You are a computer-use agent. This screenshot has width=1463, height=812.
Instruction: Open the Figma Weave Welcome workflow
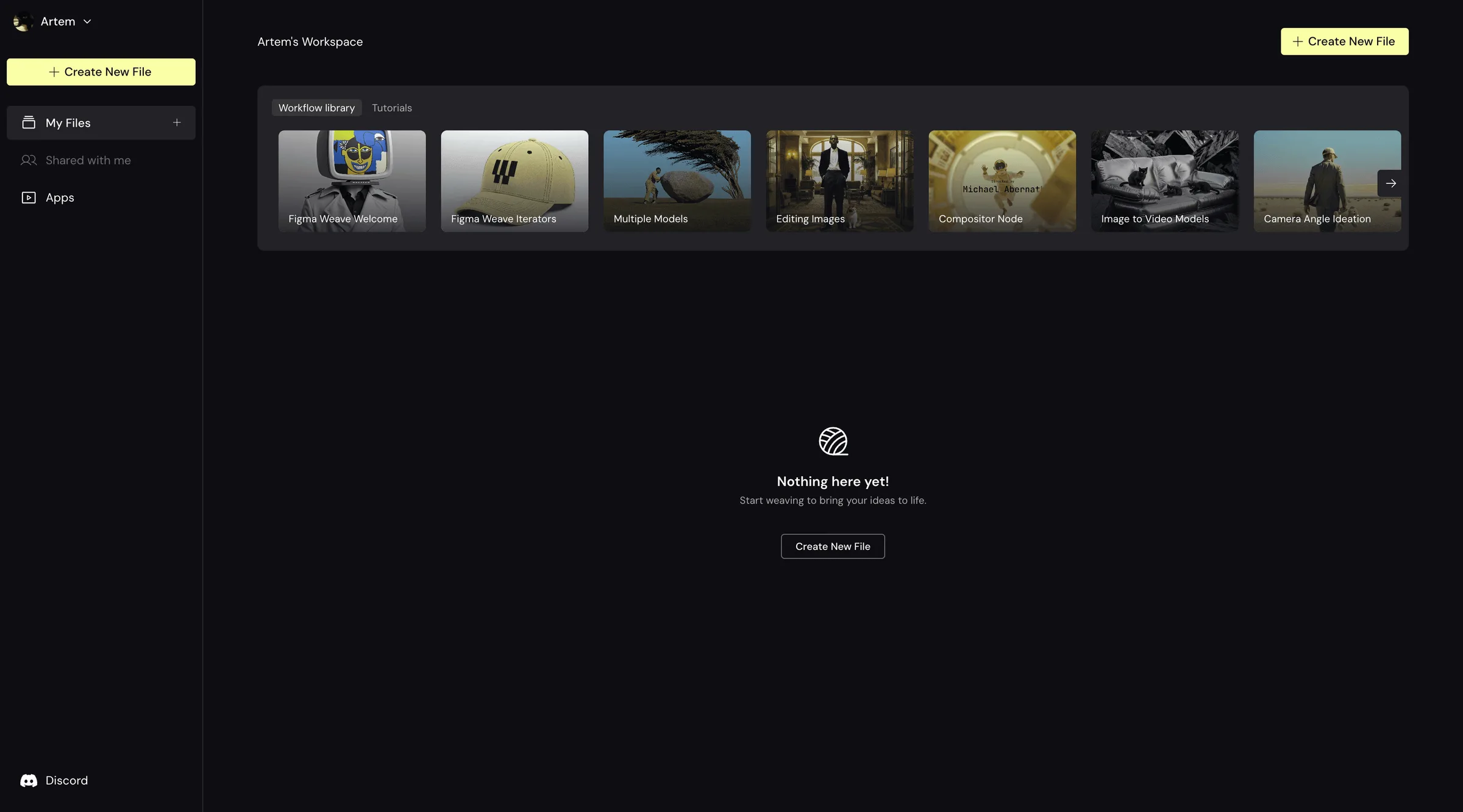352,181
